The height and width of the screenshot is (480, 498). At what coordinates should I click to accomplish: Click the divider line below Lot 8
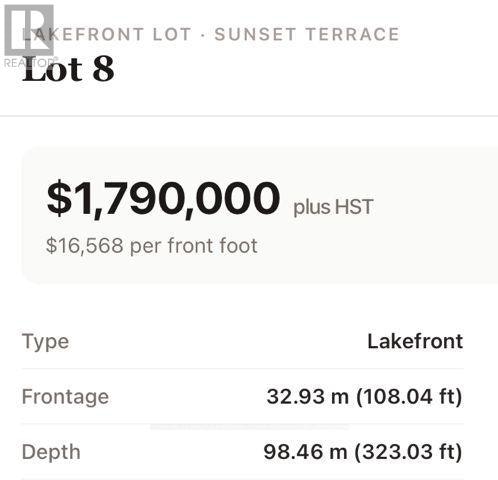pos(249,116)
